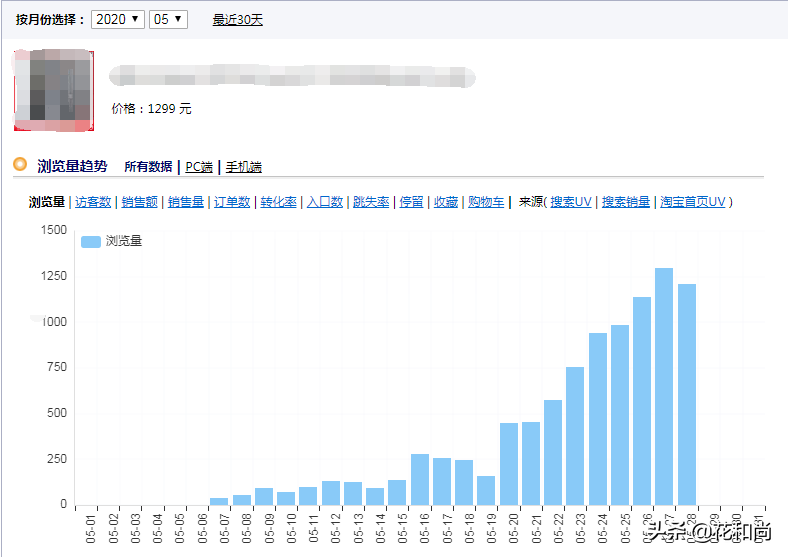The width and height of the screenshot is (788, 557).
Task: Select the 所有数据 tab
Action: (148, 167)
